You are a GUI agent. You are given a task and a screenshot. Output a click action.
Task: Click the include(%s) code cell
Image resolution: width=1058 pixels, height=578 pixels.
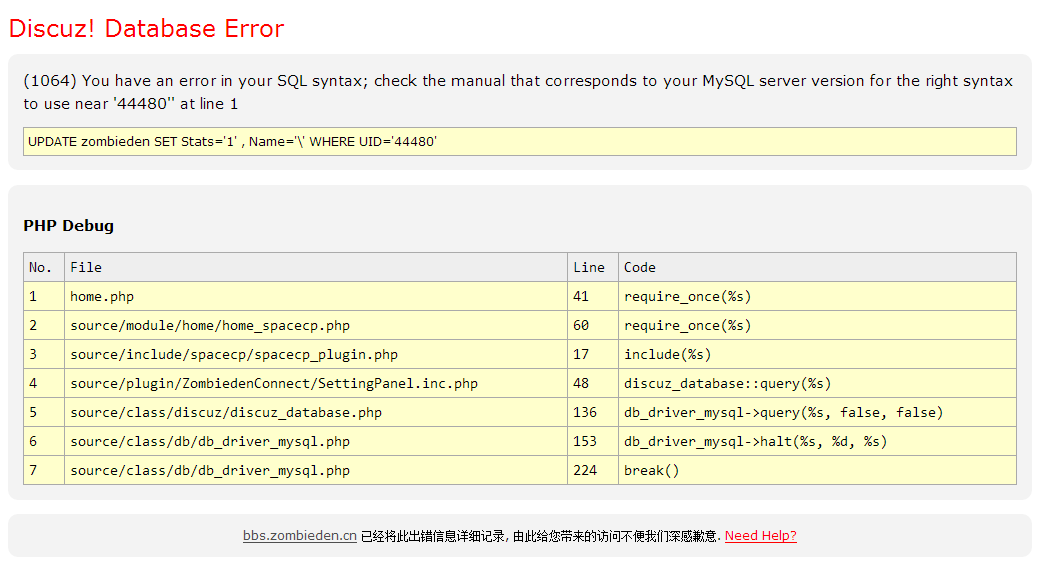pyautogui.click(x=817, y=354)
